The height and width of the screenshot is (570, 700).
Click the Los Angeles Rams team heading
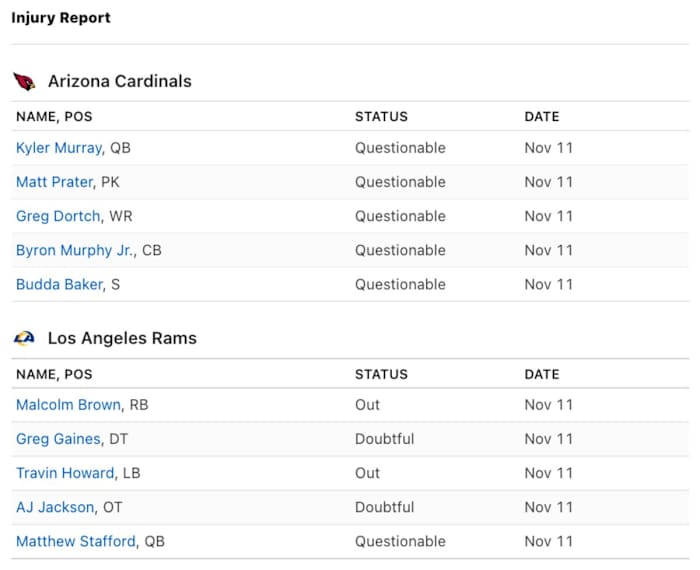click(122, 339)
